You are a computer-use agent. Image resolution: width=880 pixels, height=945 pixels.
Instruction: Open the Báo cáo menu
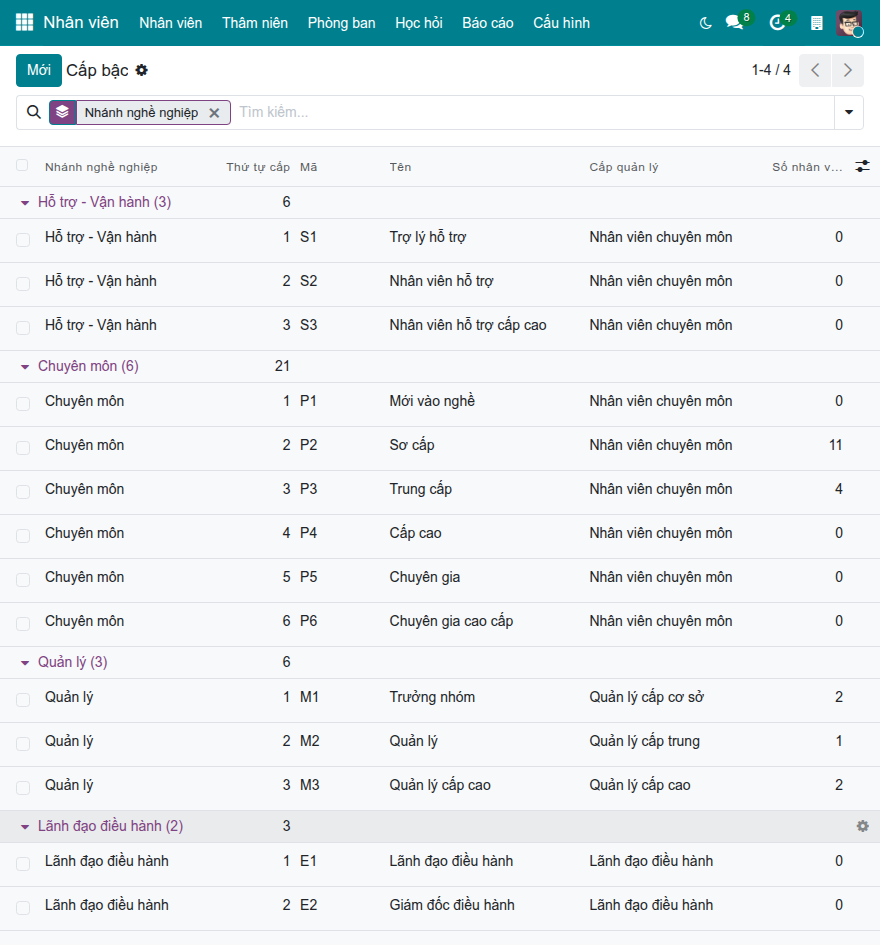point(488,23)
